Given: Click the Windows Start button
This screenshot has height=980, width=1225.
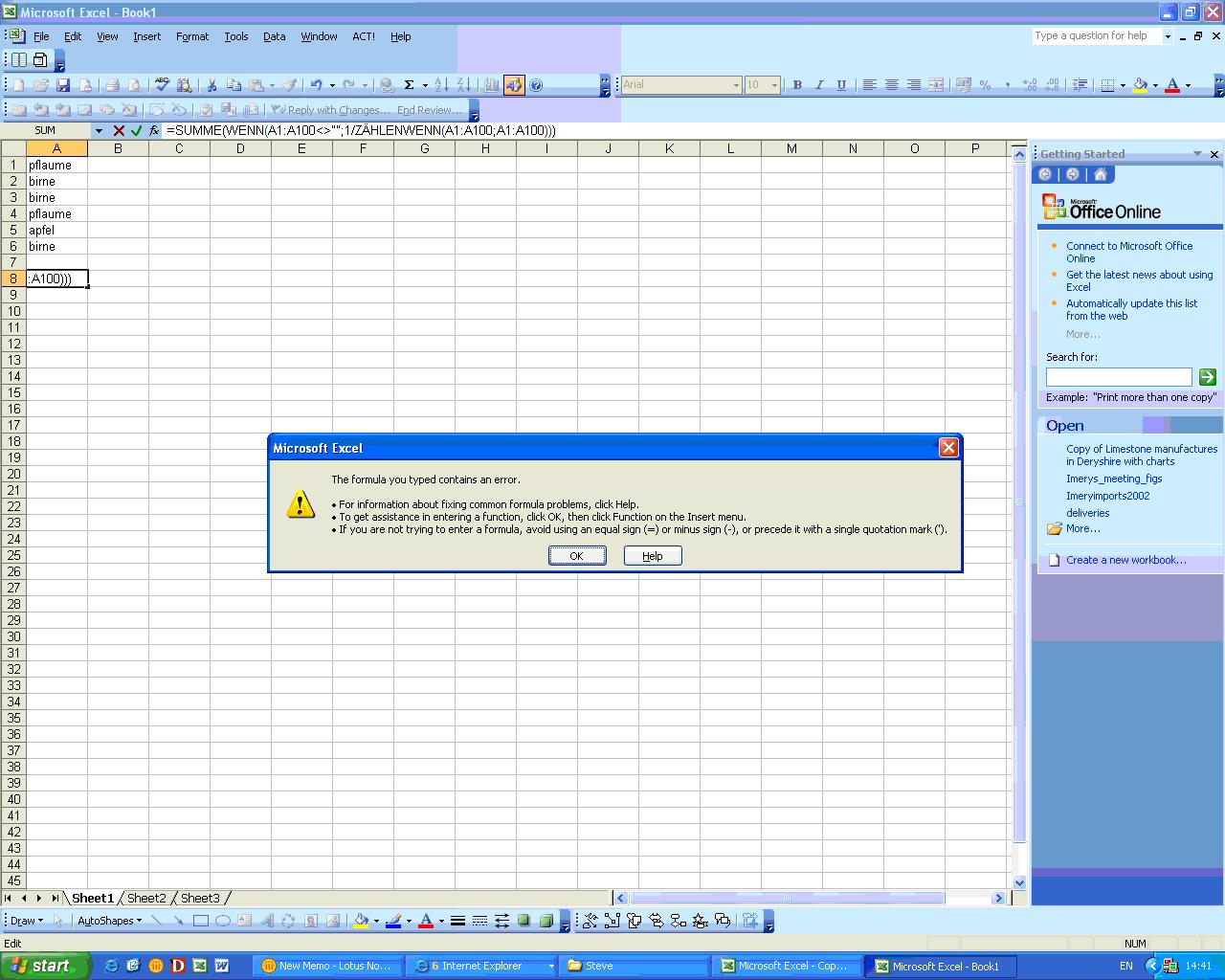Looking at the screenshot, I should pyautogui.click(x=45, y=966).
